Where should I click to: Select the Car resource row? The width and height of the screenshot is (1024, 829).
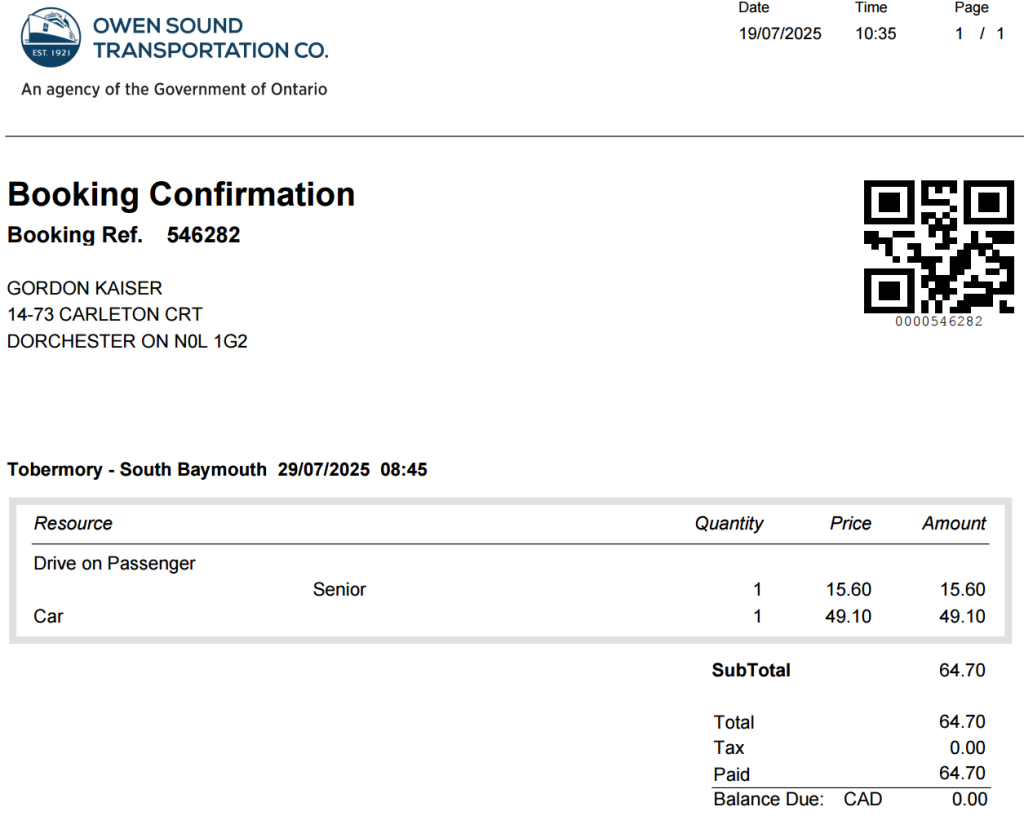point(510,617)
